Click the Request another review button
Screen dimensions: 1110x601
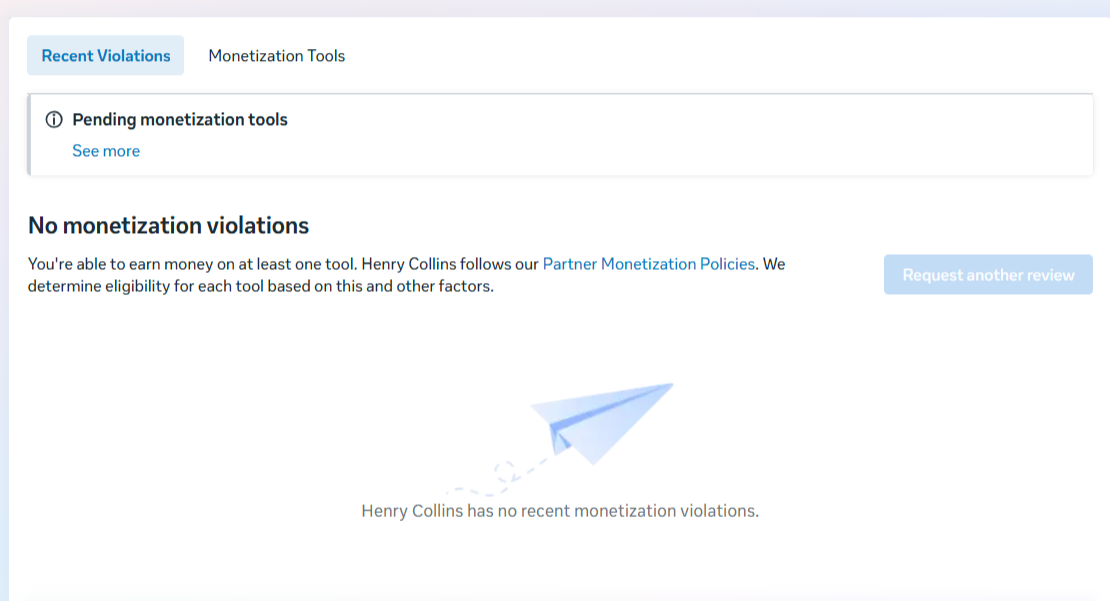[988, 275]
